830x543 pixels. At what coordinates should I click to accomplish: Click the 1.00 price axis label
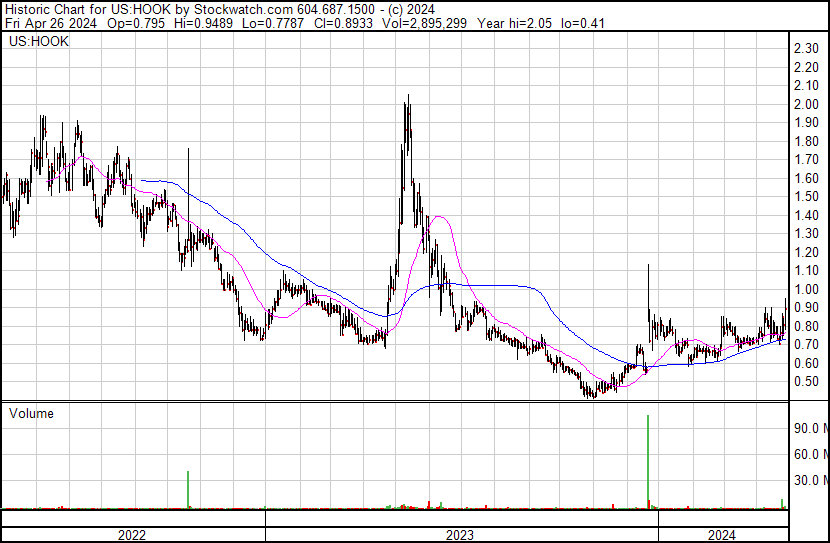[x=806, y=290]
